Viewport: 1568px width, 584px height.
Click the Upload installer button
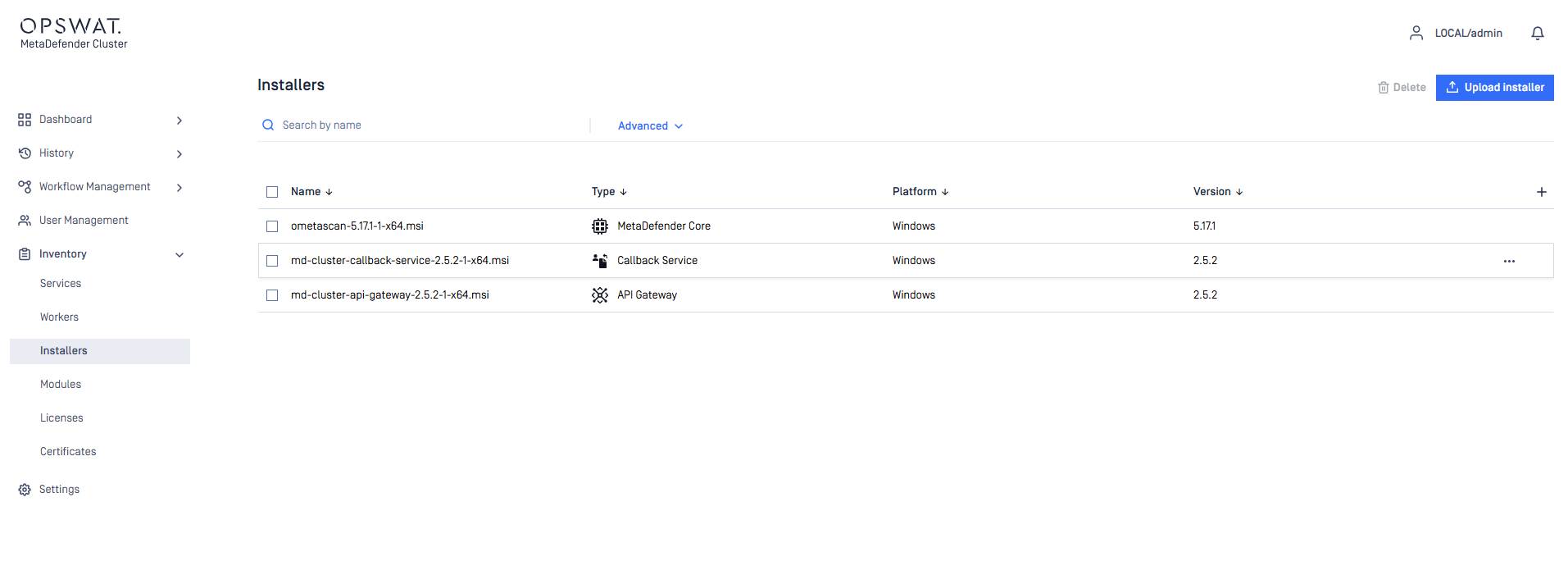click(x=1494, y=88)
